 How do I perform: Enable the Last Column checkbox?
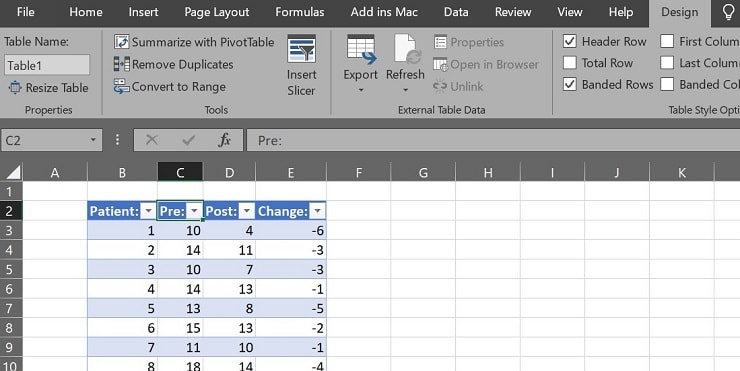point(667,63)
